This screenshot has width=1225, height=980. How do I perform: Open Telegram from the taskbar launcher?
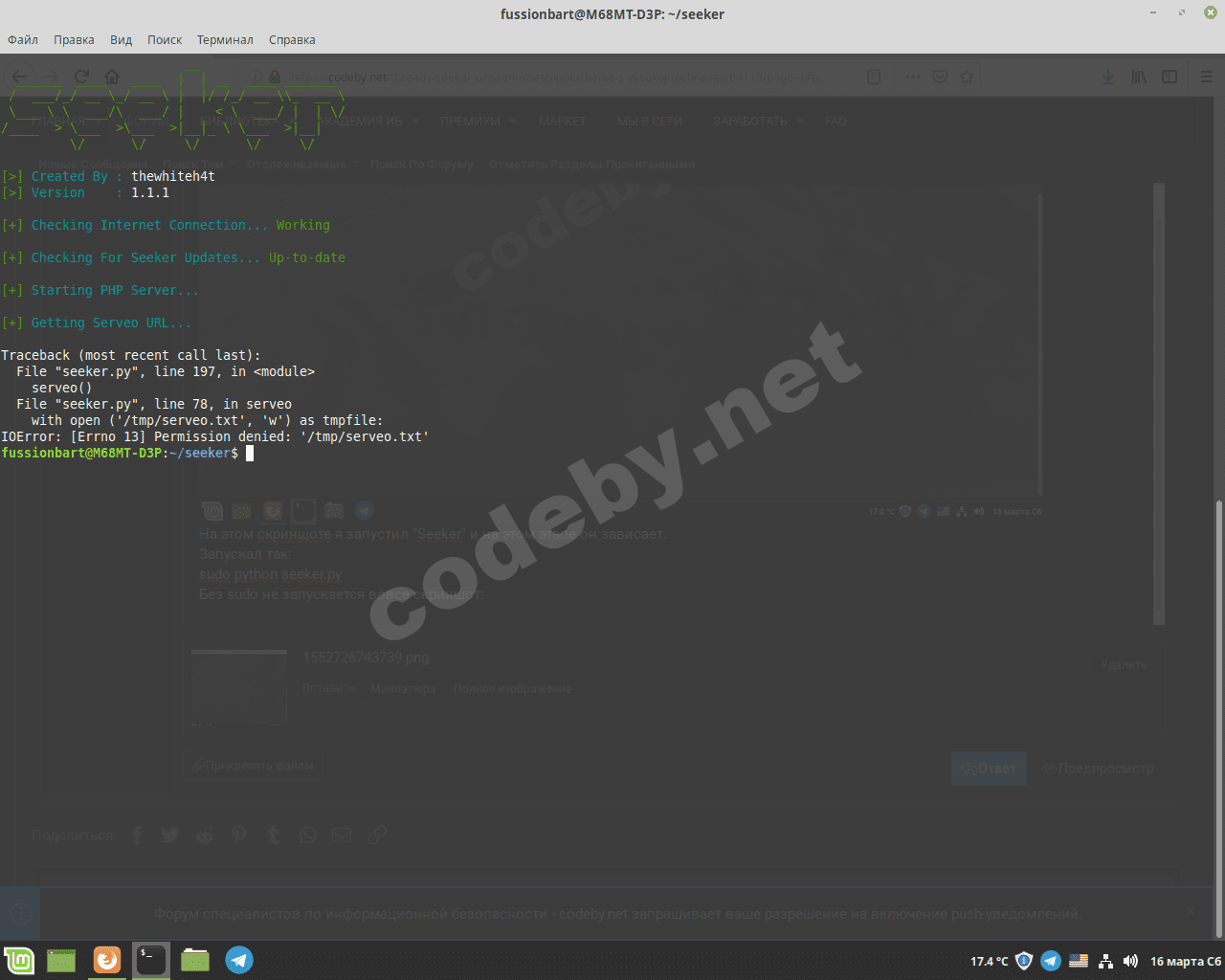click(239, 960)
